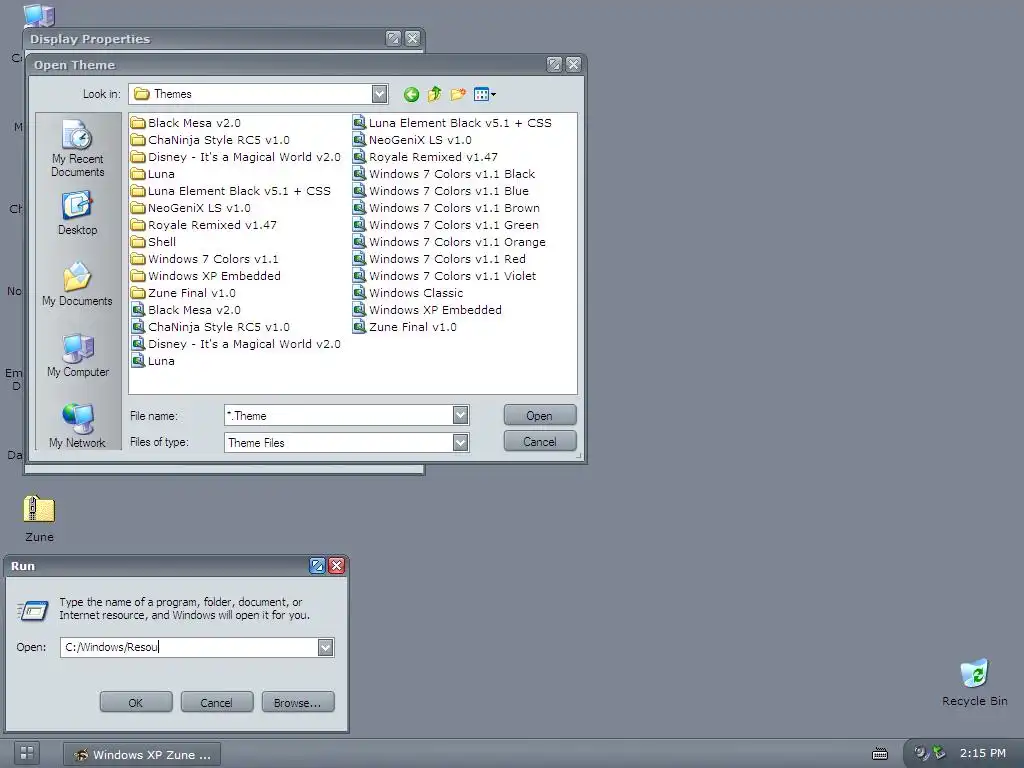Screen dimensions: 1024x768
Task: Select the Black Mesa v2.0 theme file
Action: pyautogui.click(x=185, y=310)
